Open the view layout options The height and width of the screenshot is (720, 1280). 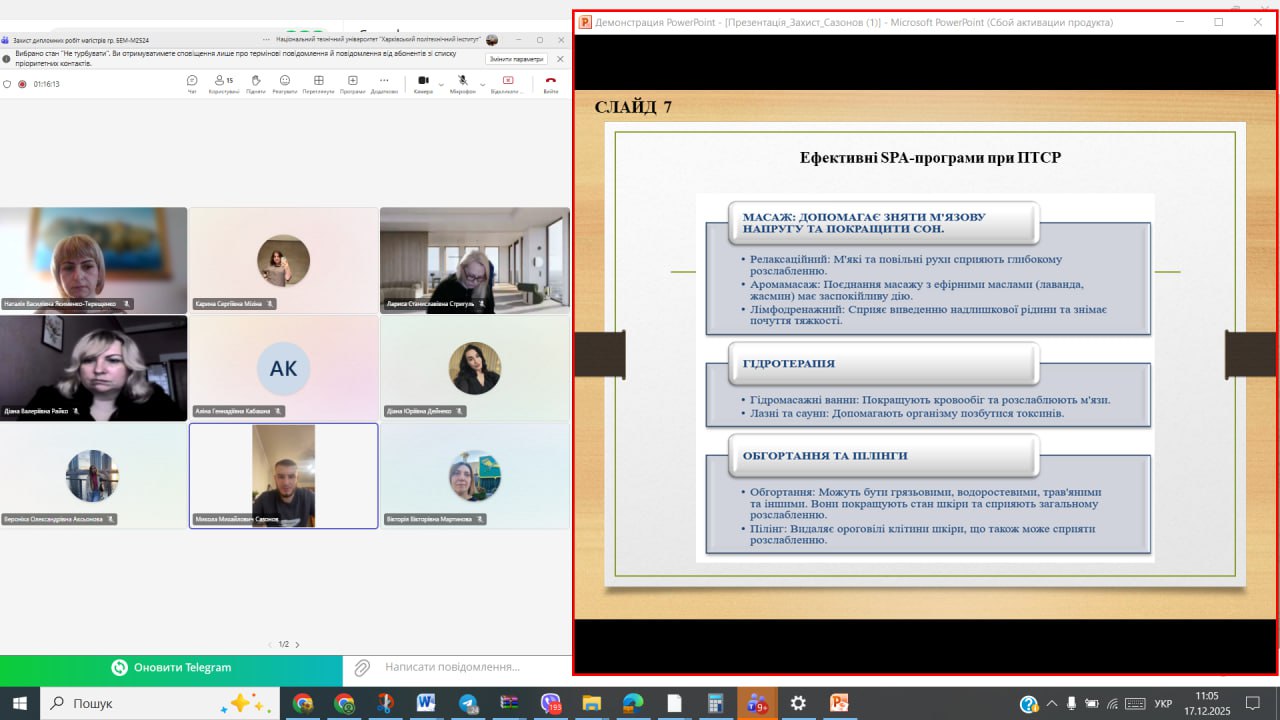click(x=318, y=82)
